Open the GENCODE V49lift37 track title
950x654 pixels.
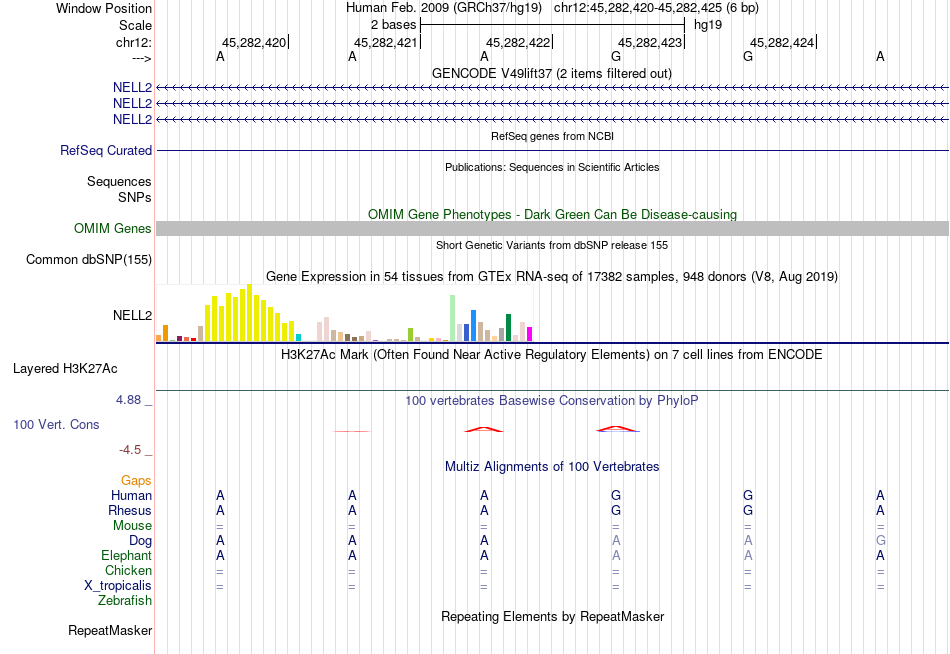pos(551,73)
